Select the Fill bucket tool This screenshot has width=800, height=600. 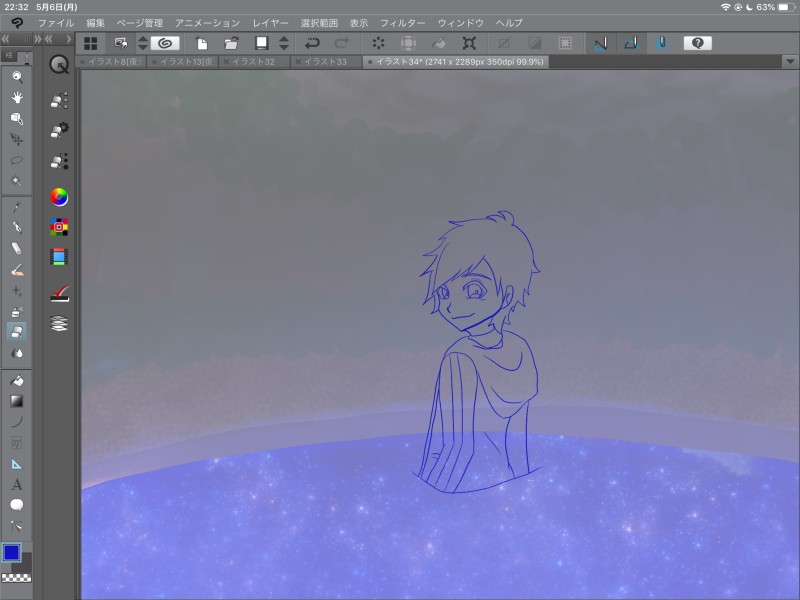click(17, 381)
